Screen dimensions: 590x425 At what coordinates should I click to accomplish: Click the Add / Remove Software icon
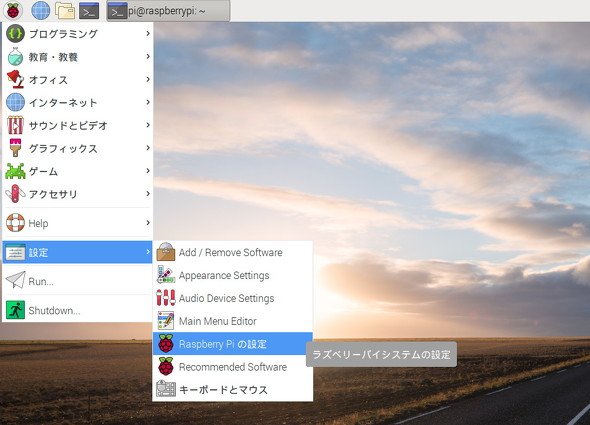click(x=166, y=252)
